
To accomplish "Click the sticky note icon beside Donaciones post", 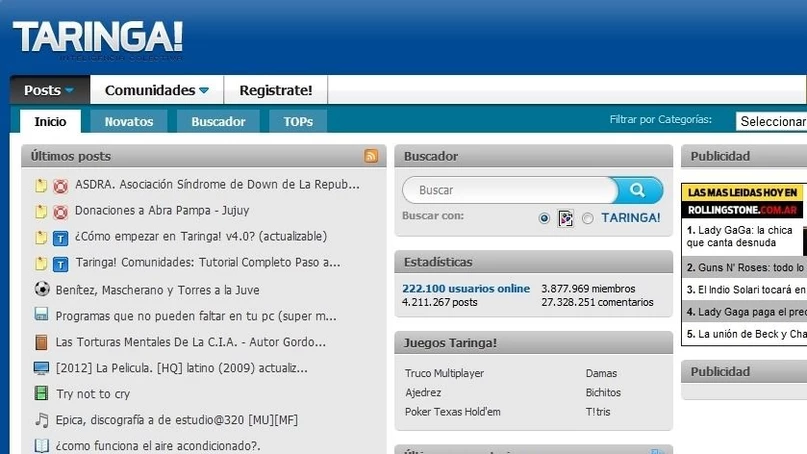I will pos(41,211).
